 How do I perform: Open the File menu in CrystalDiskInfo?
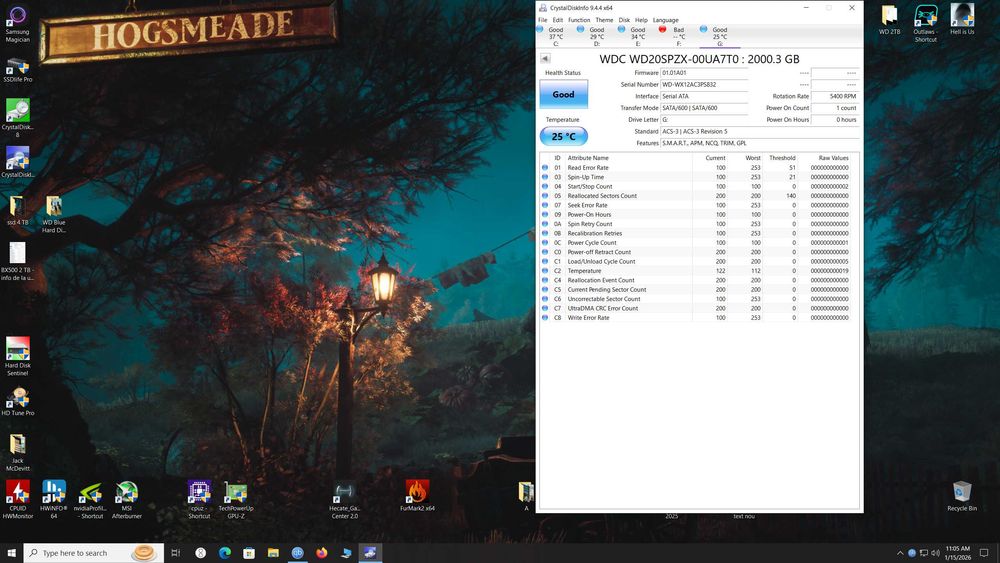(x=542, y=20)
